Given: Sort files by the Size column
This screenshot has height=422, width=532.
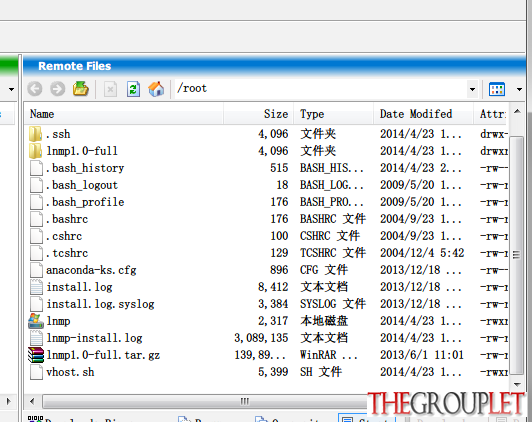Looking at the screenshot, I should [x=259, y=114].
